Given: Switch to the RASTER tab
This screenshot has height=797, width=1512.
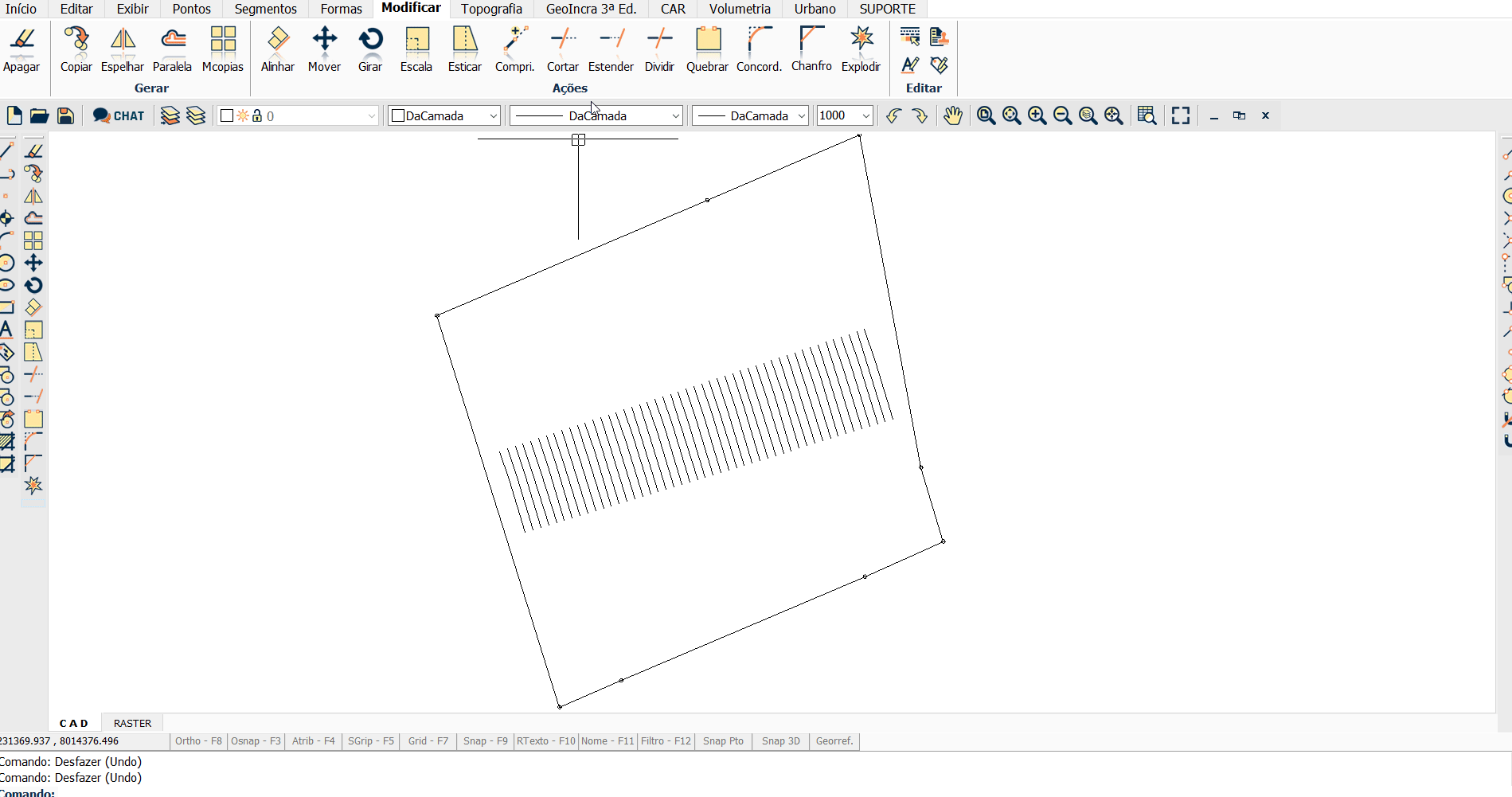Looking at the screenshot, I should (x=132, y=723).
